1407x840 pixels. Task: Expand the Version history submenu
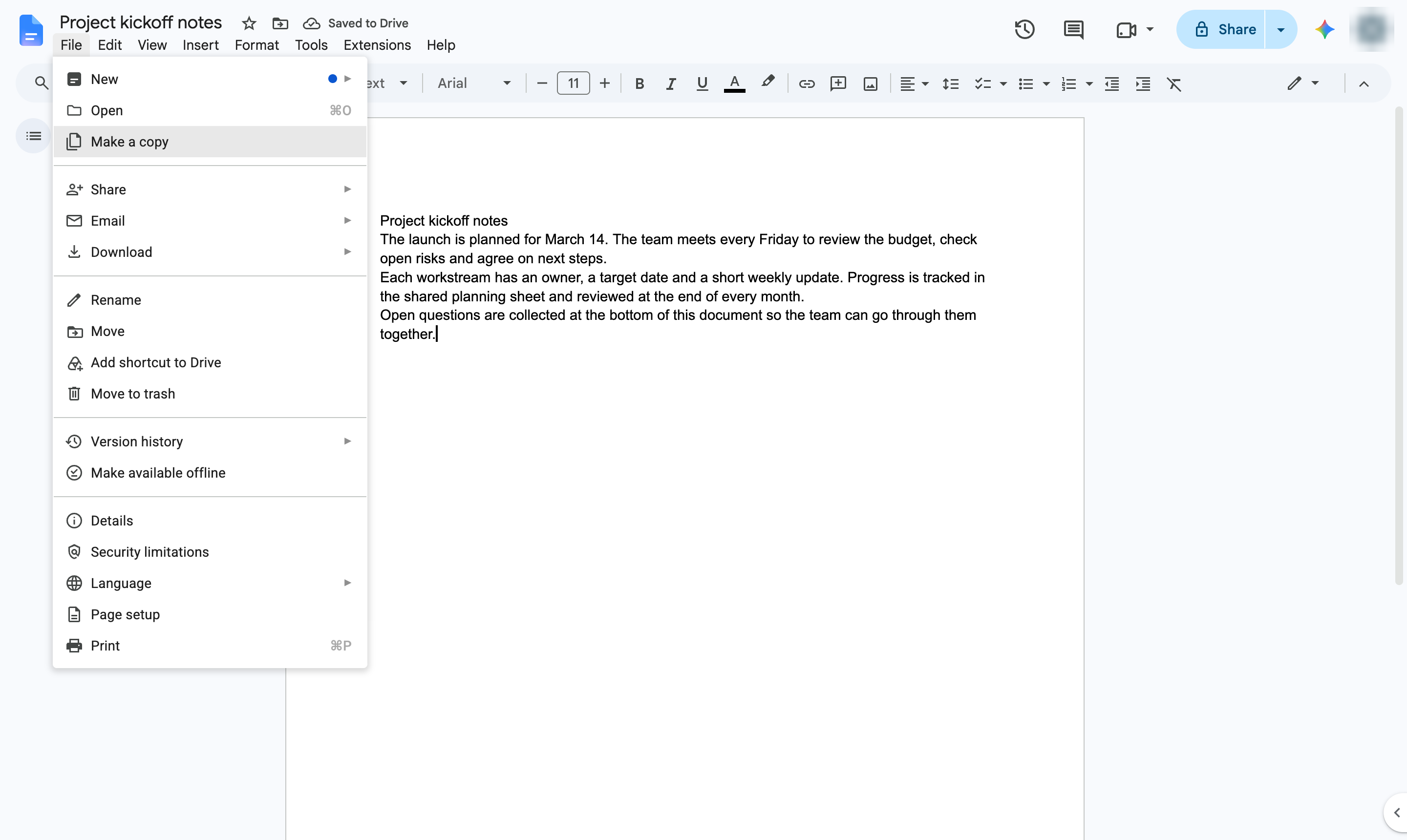(x=210, y=441)
